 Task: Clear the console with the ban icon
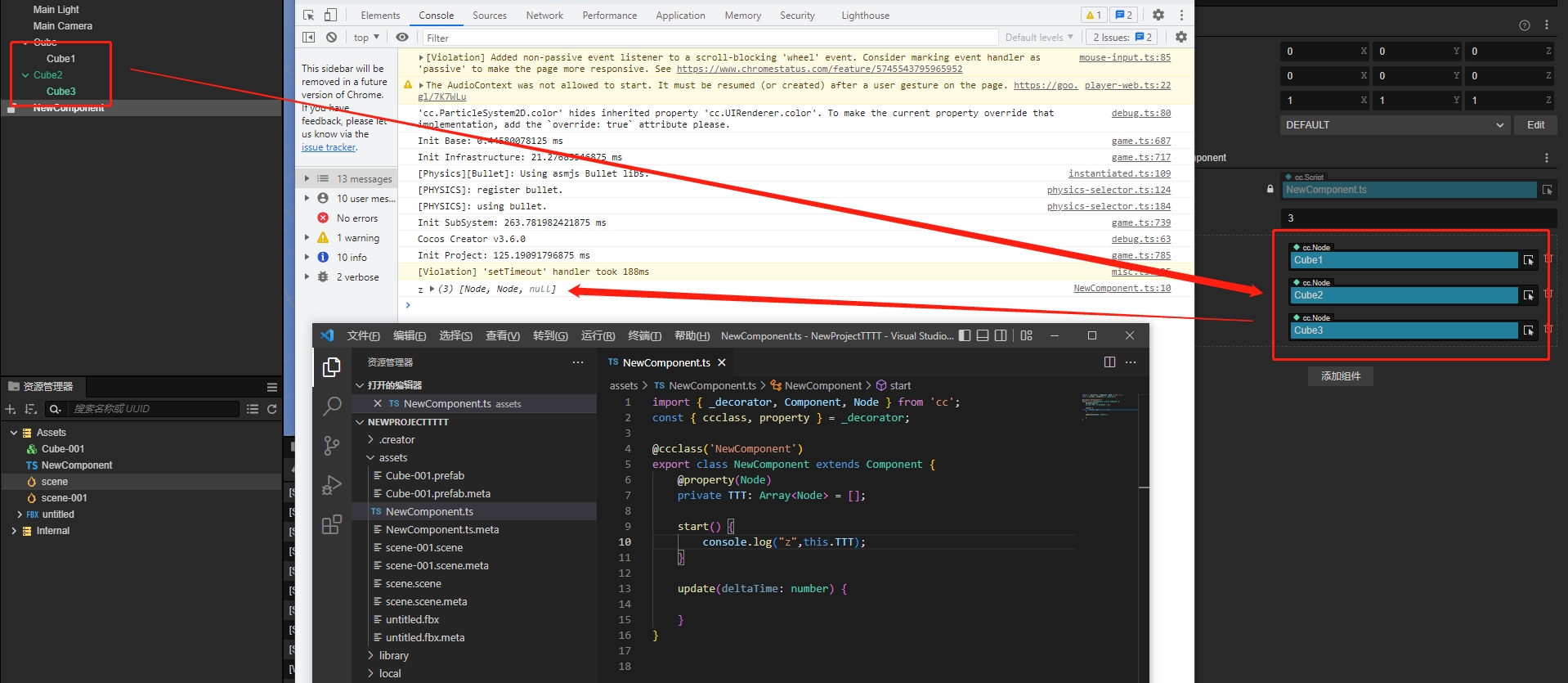click(331, 37)
